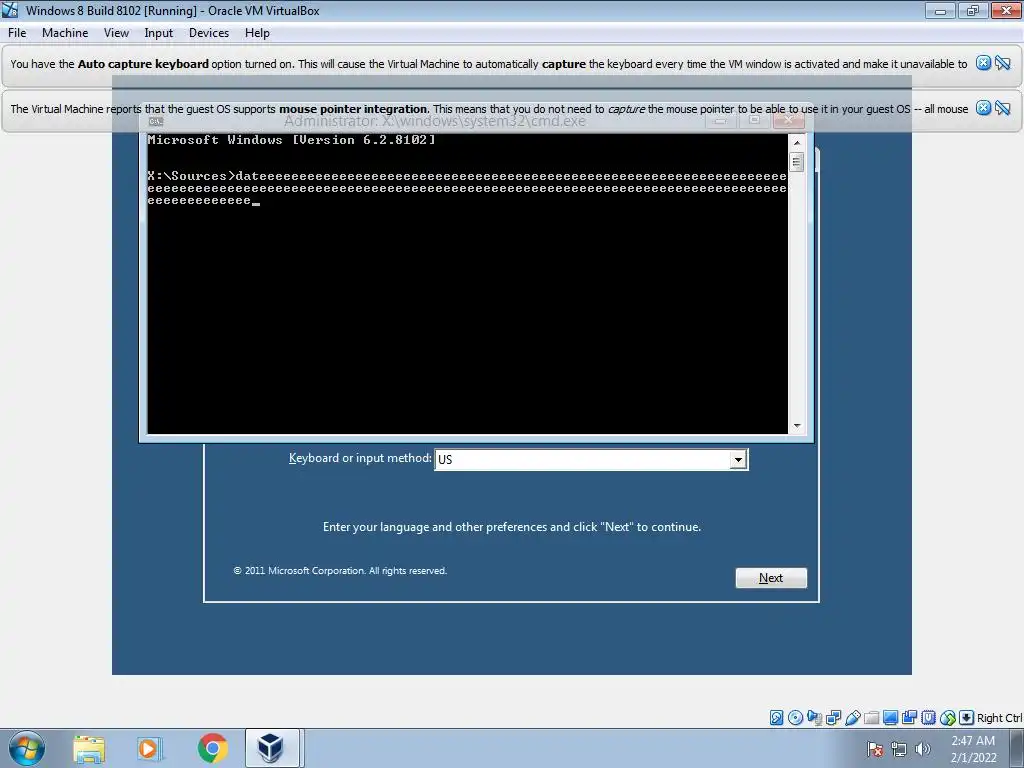Launch Windows Media Player from taskbar
The width and height of the screenshot is (1024, 768).
(x=150, y=749)
